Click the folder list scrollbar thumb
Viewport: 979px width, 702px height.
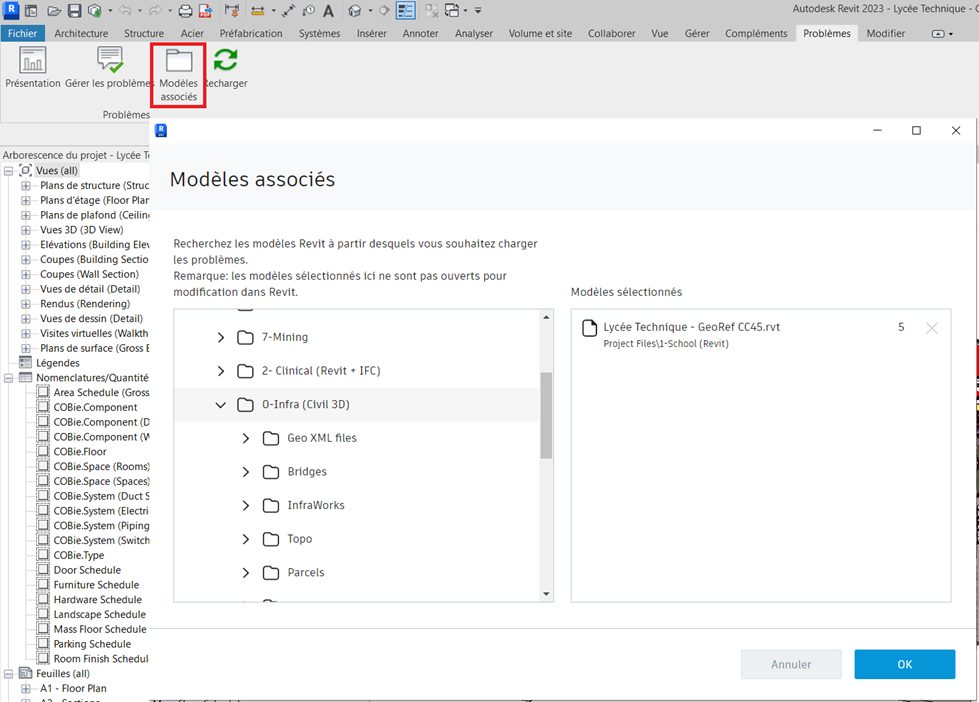(x=546, y=415)
